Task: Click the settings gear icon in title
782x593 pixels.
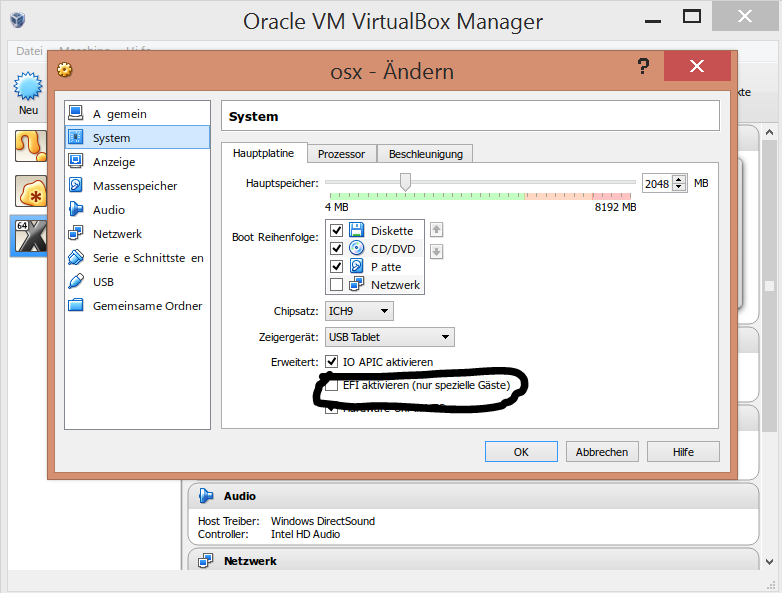Action: click(65, 70)
